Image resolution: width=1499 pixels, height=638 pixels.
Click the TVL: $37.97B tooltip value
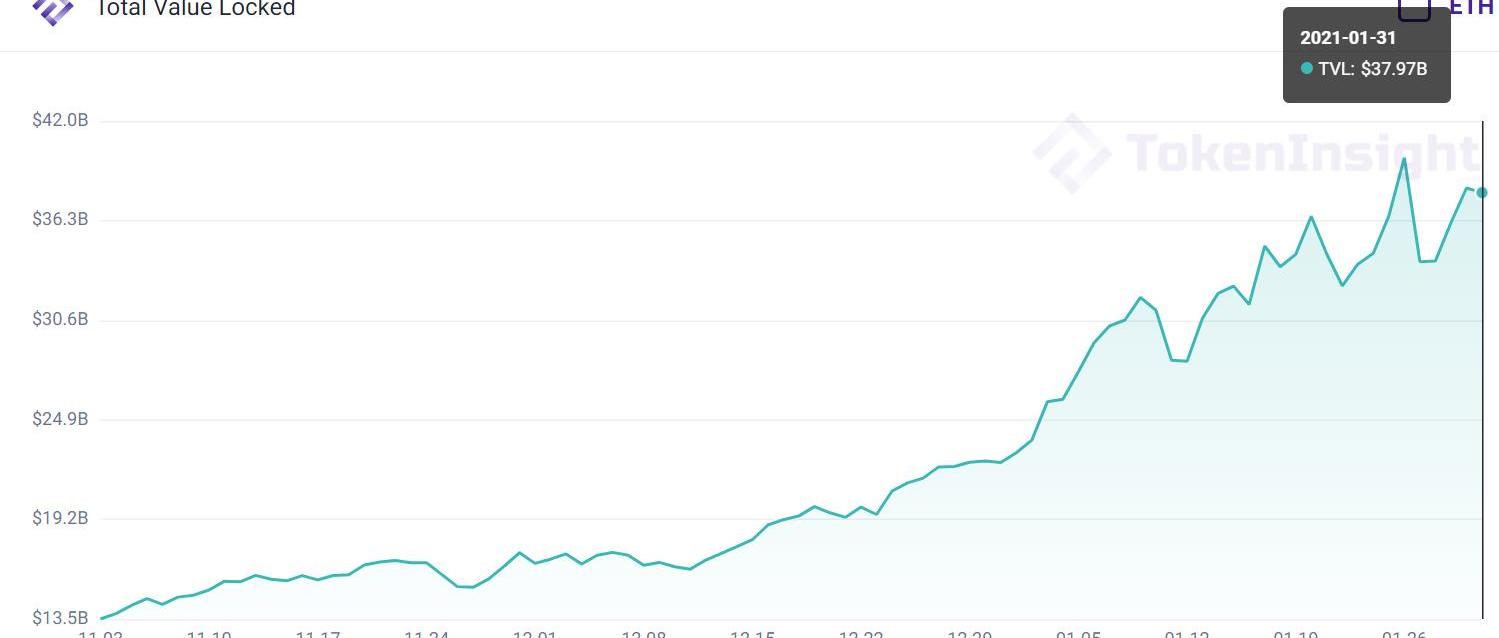[x=1372, y=69]
